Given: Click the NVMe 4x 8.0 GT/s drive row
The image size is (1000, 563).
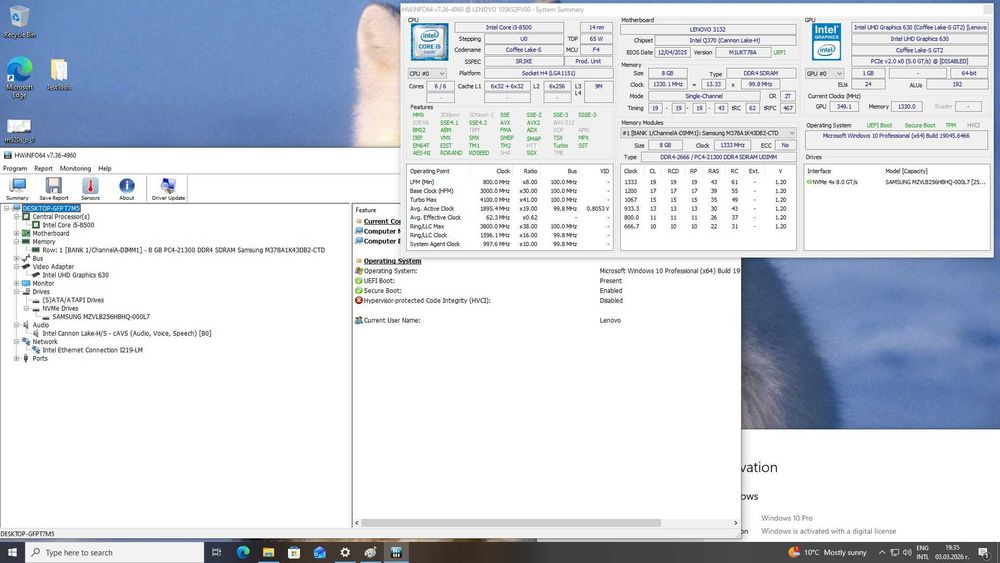Looking at the screenshot, I should 896,182.
